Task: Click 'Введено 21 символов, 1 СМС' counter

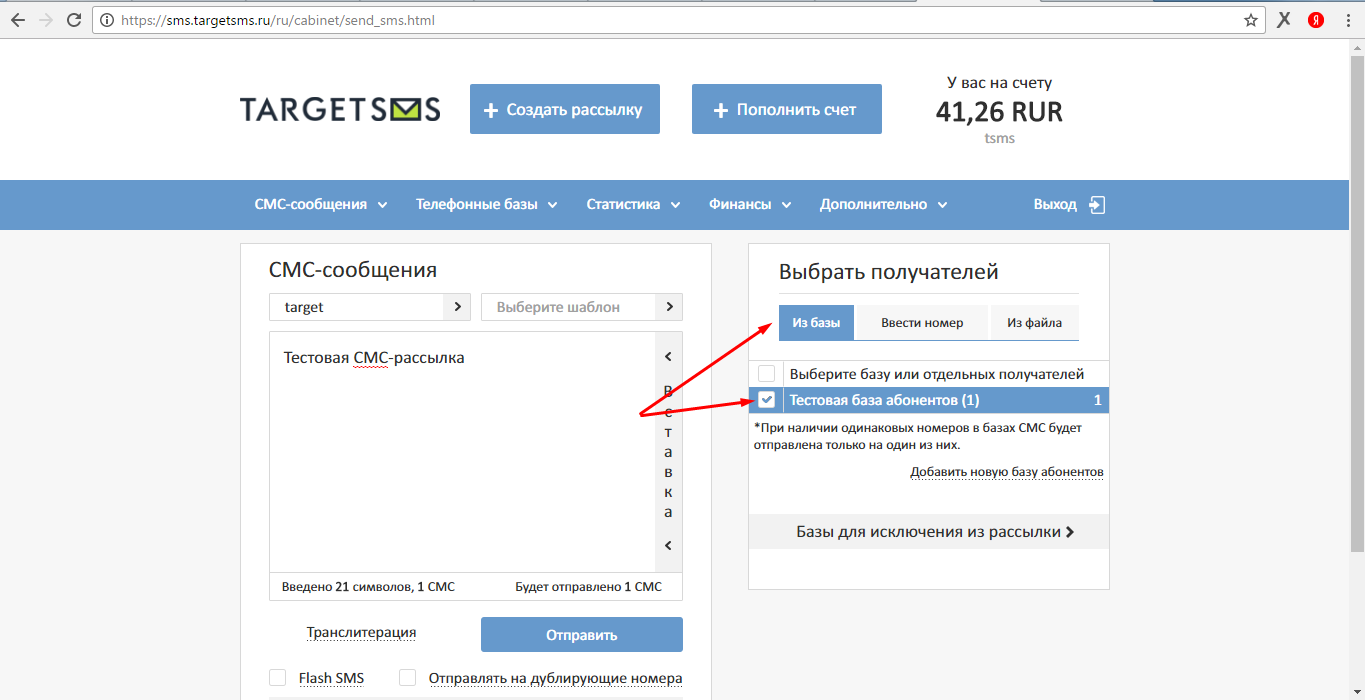Action: [368, 587]
